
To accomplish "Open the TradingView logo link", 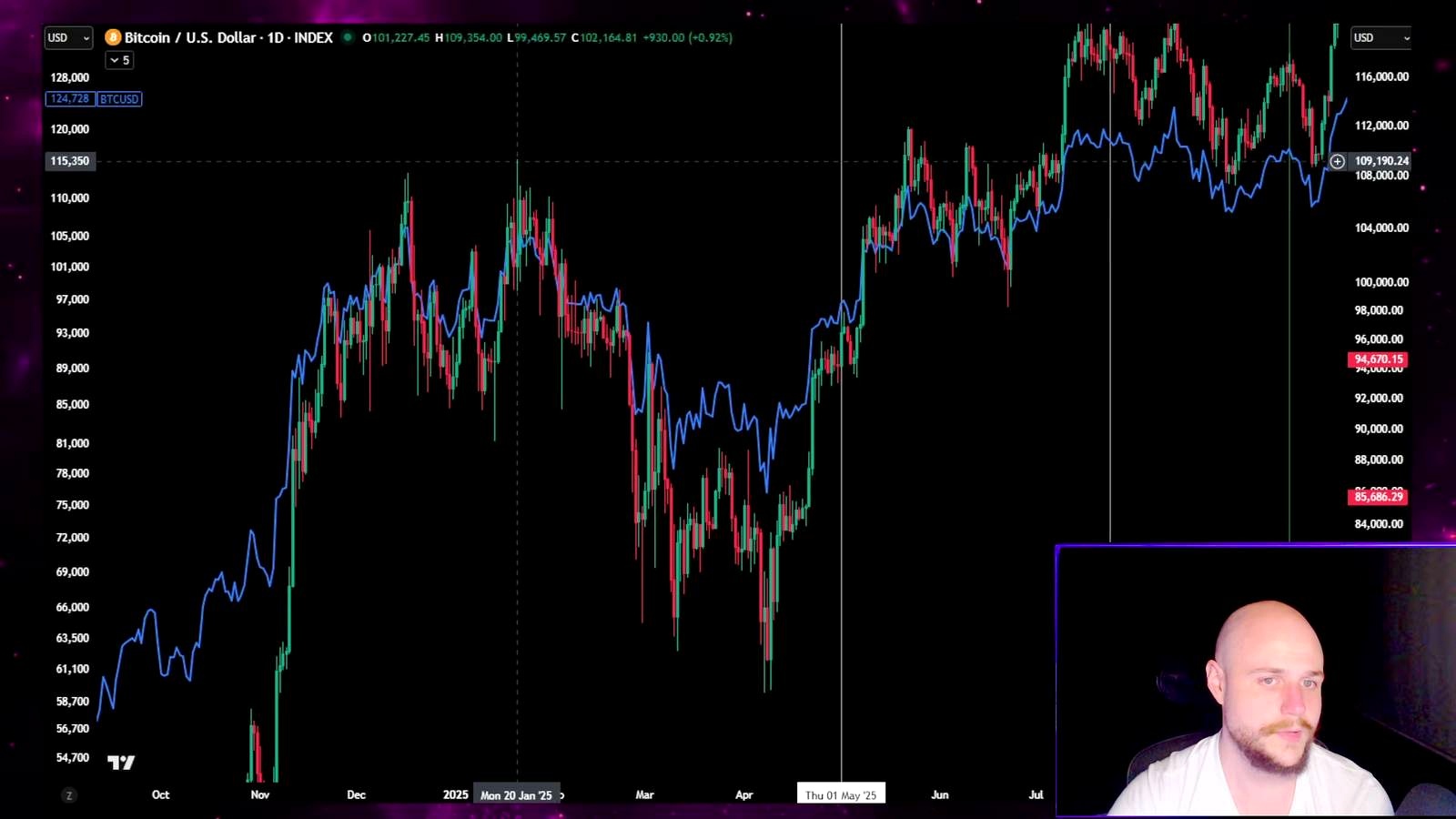I will [x=121, y=763].
